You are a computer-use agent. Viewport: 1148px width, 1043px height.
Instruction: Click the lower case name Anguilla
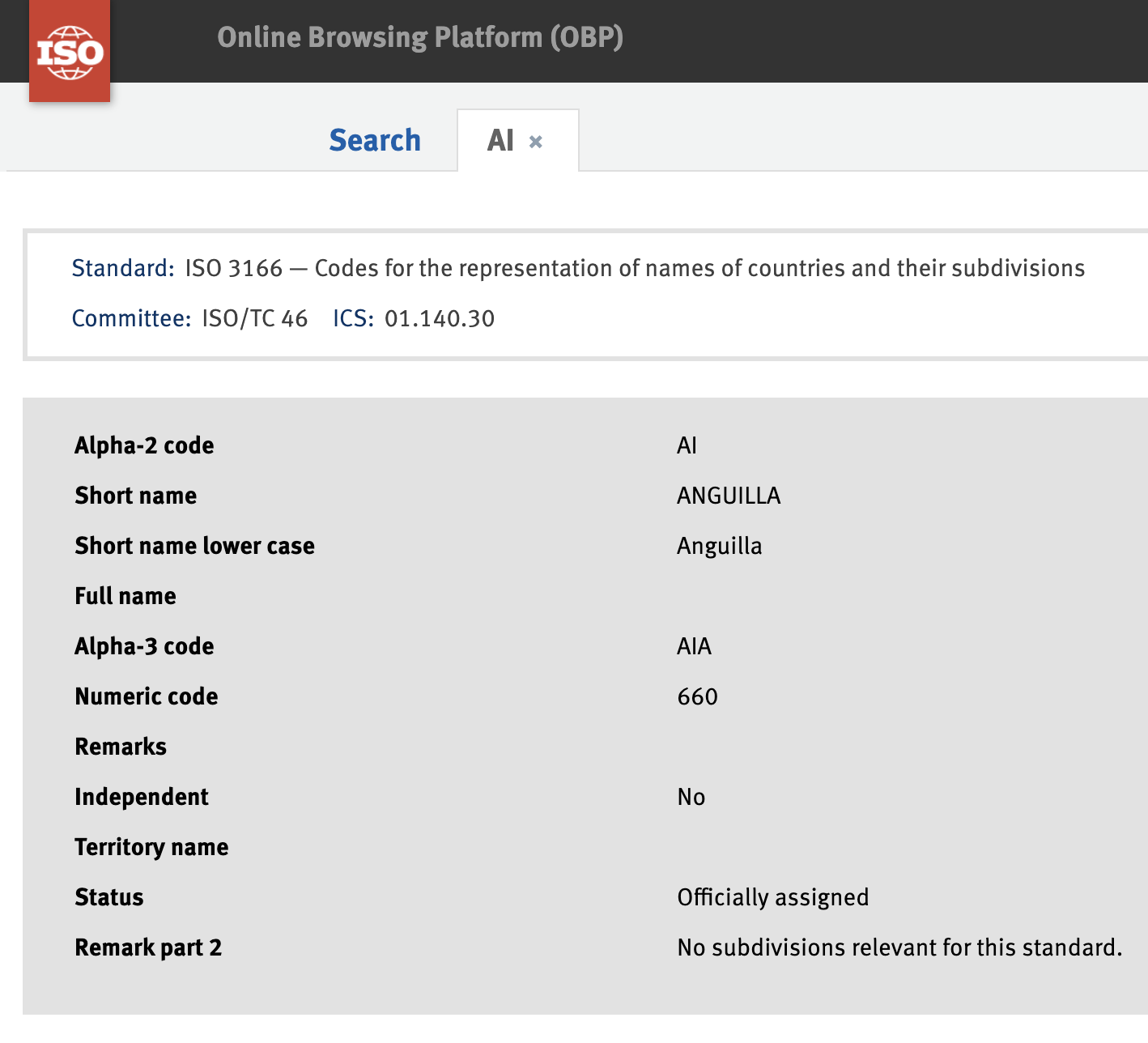pyautogui.click(x=719, y=546)
